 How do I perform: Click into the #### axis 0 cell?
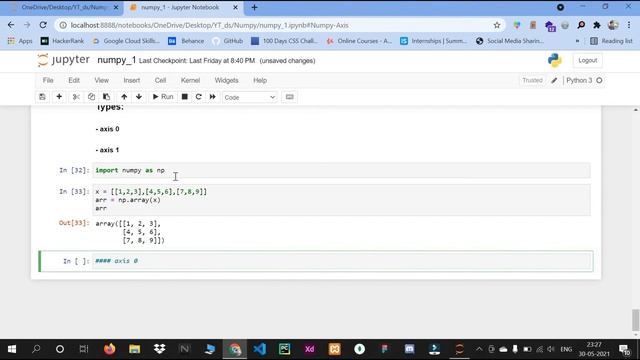341,261
